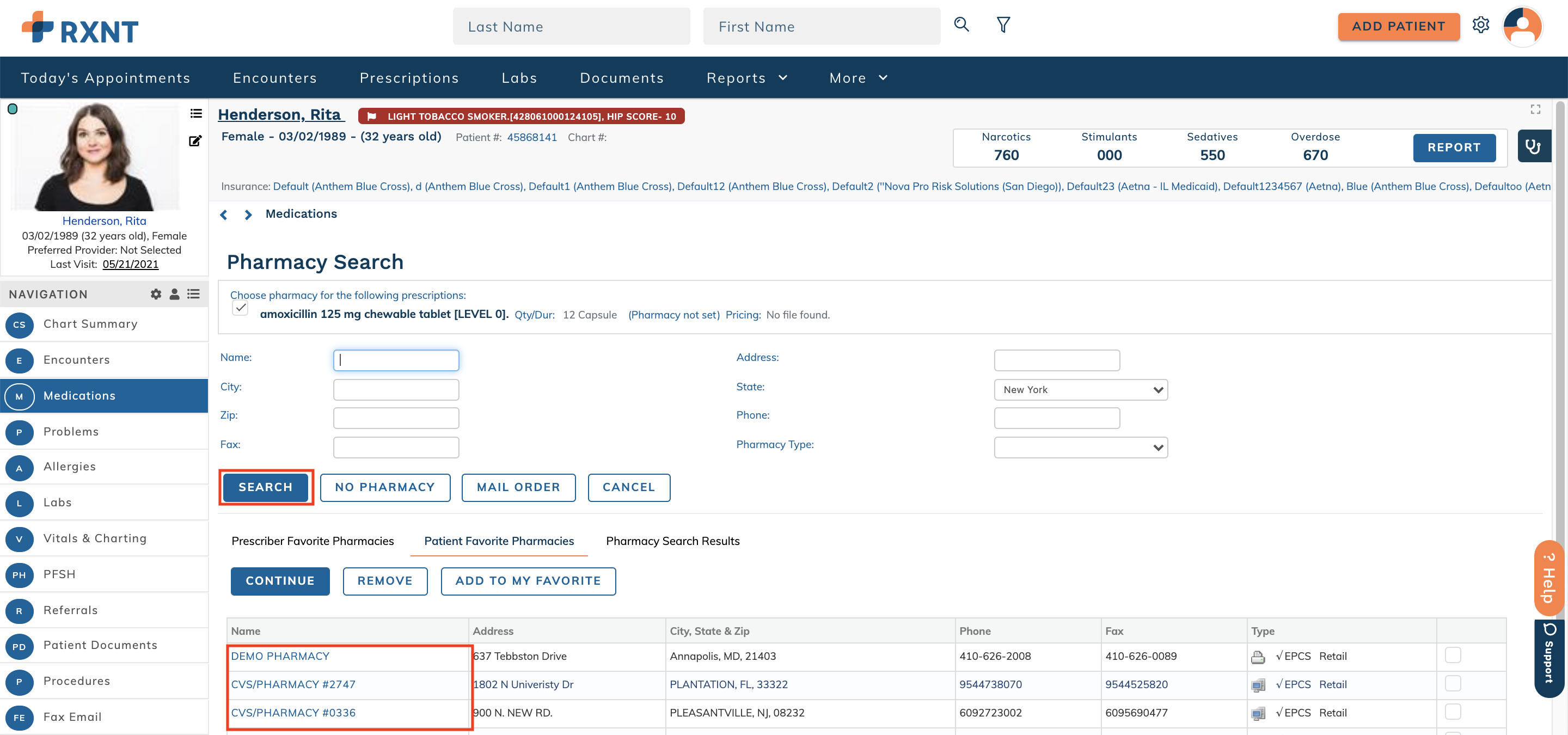Open settings gear in top header

pos(1480,25)
